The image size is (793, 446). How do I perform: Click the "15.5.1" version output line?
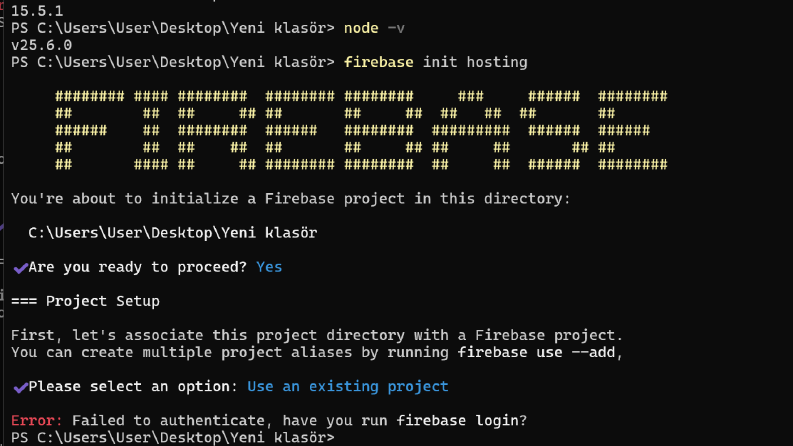37,11
